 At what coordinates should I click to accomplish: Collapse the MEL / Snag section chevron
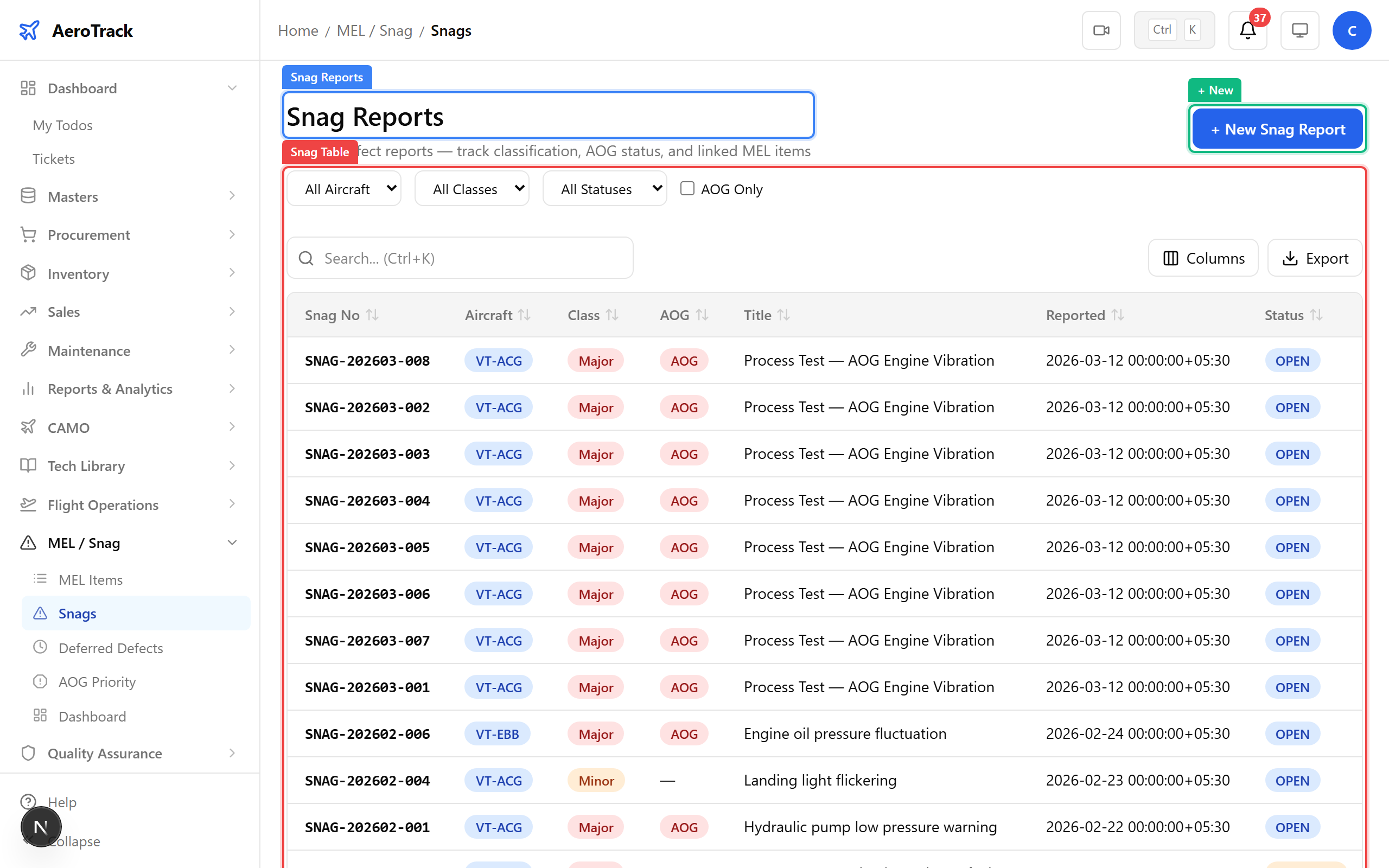(x=232, y=542)
